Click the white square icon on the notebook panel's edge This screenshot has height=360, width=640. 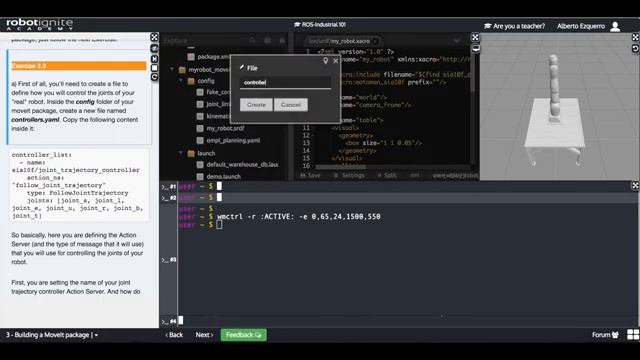(x=154, y=68)
